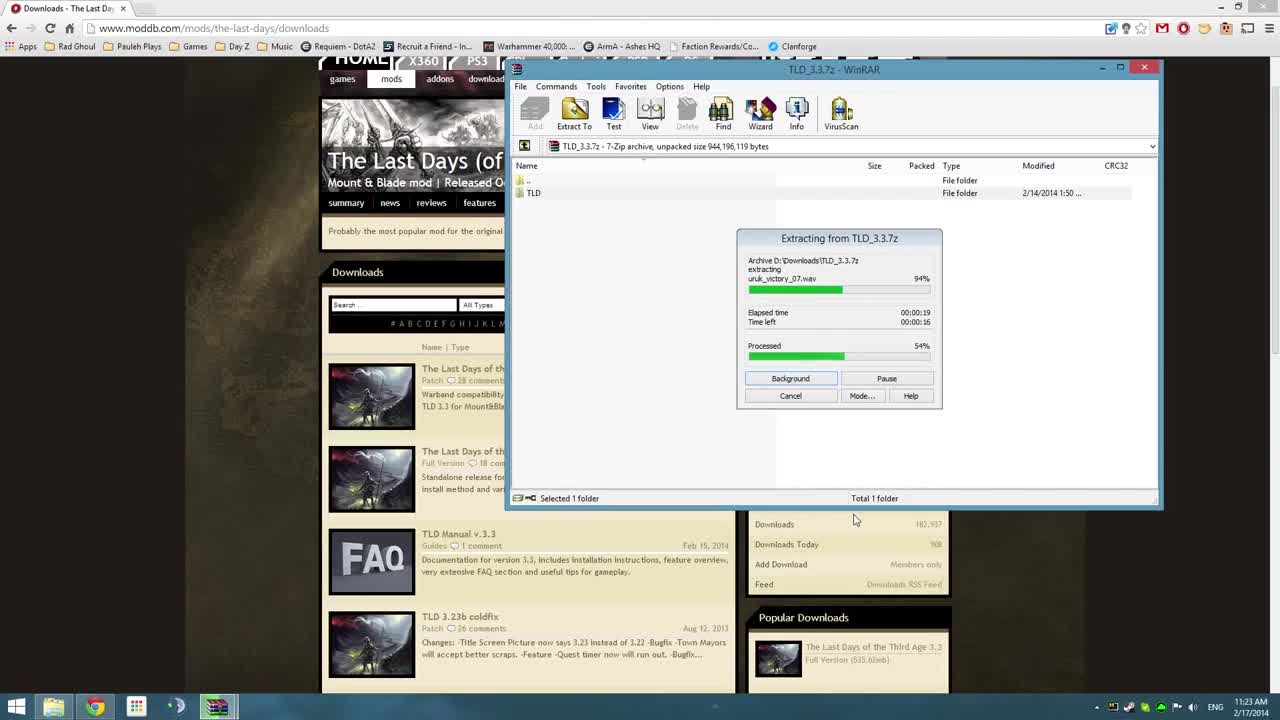Image resolution: width=1280 pixels, height=720 pixels.
Task: Cancel the extraction
Action: 791,396
